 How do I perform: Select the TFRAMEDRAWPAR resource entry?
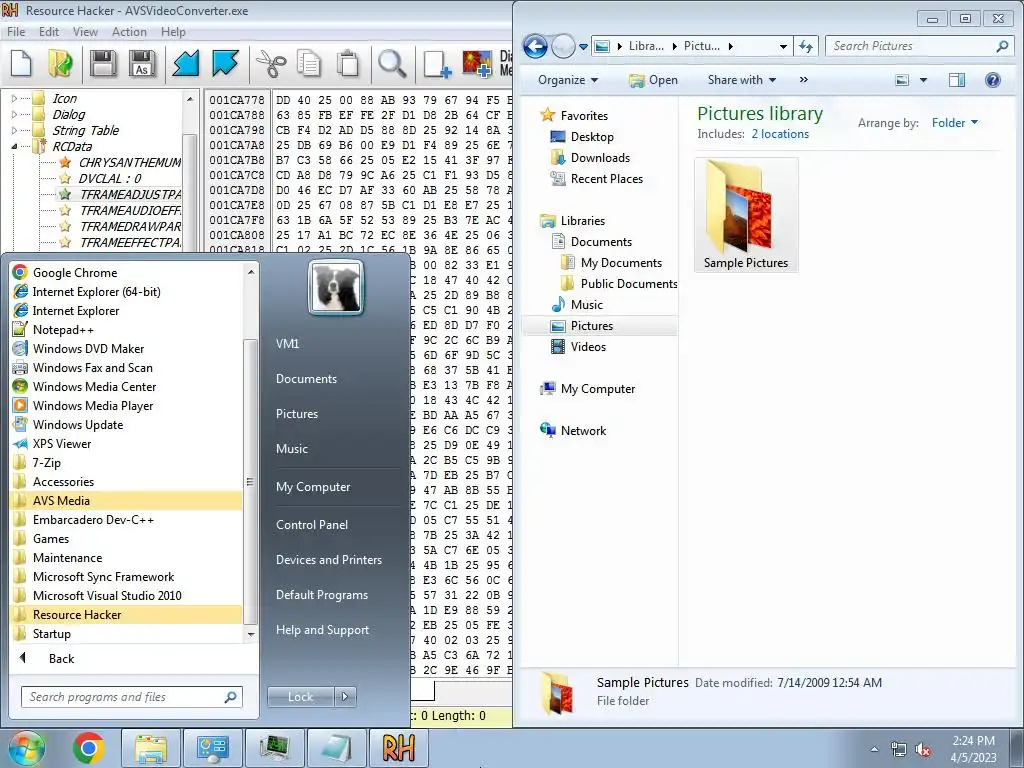coord(130,226)
